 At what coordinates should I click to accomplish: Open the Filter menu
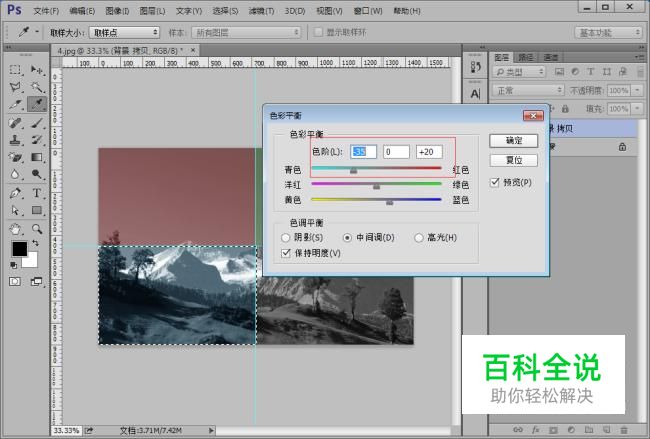pyautogui.click(x=262, y=11)
